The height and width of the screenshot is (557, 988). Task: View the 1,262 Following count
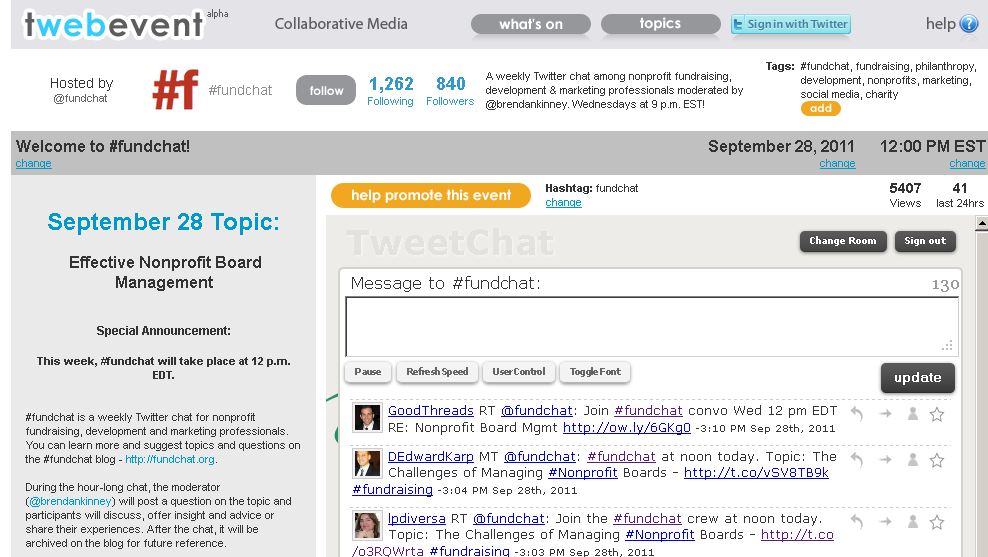391,91
